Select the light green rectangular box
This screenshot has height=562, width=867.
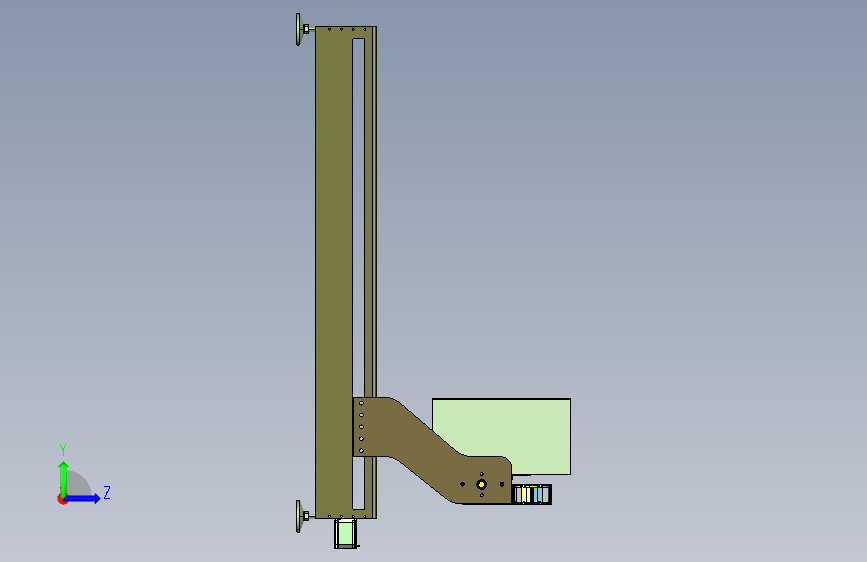(502, 436)
